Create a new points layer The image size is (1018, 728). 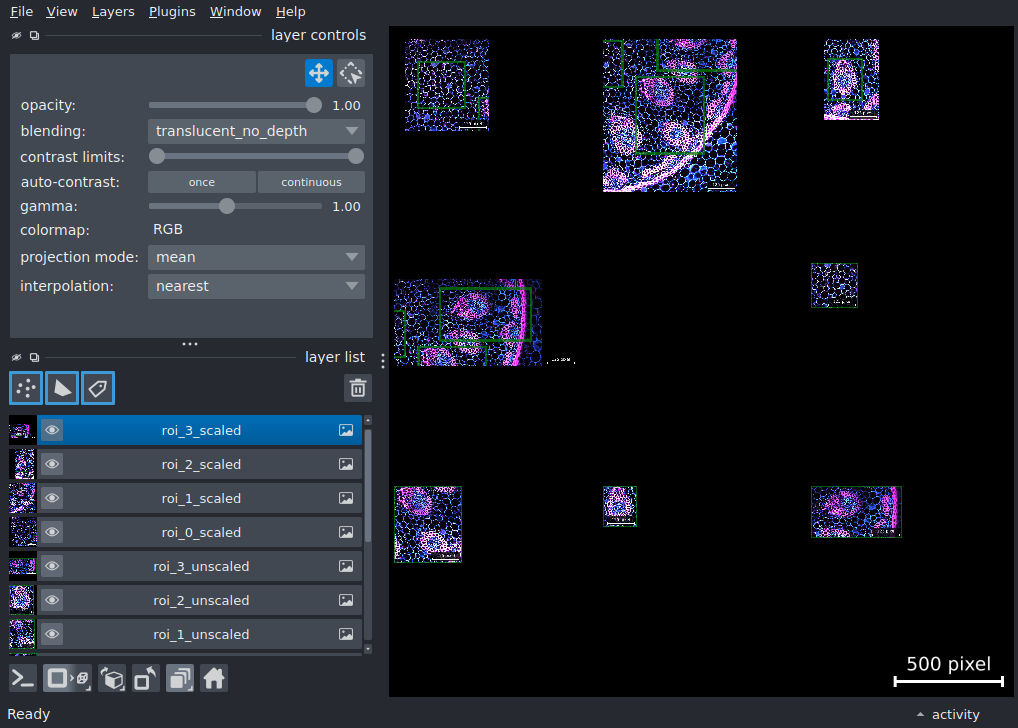(x=26, y=388)
